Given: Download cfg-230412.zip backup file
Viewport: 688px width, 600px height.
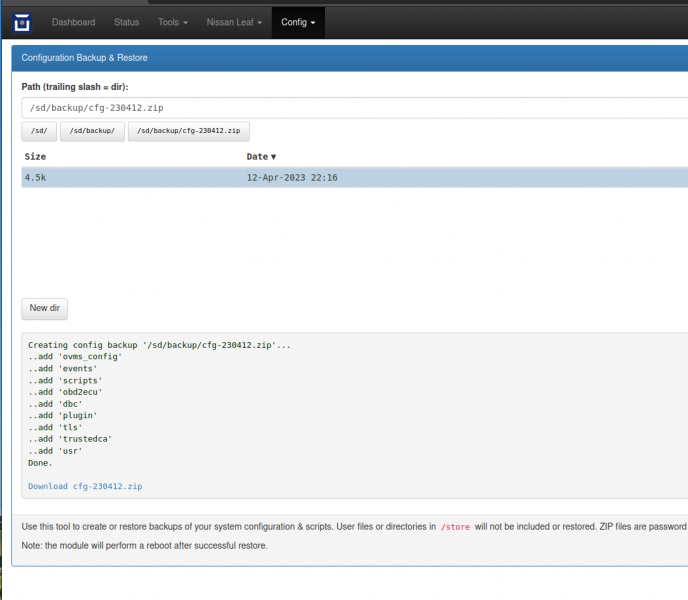Looking at the screenshot, I should click(x=85, y=486).
